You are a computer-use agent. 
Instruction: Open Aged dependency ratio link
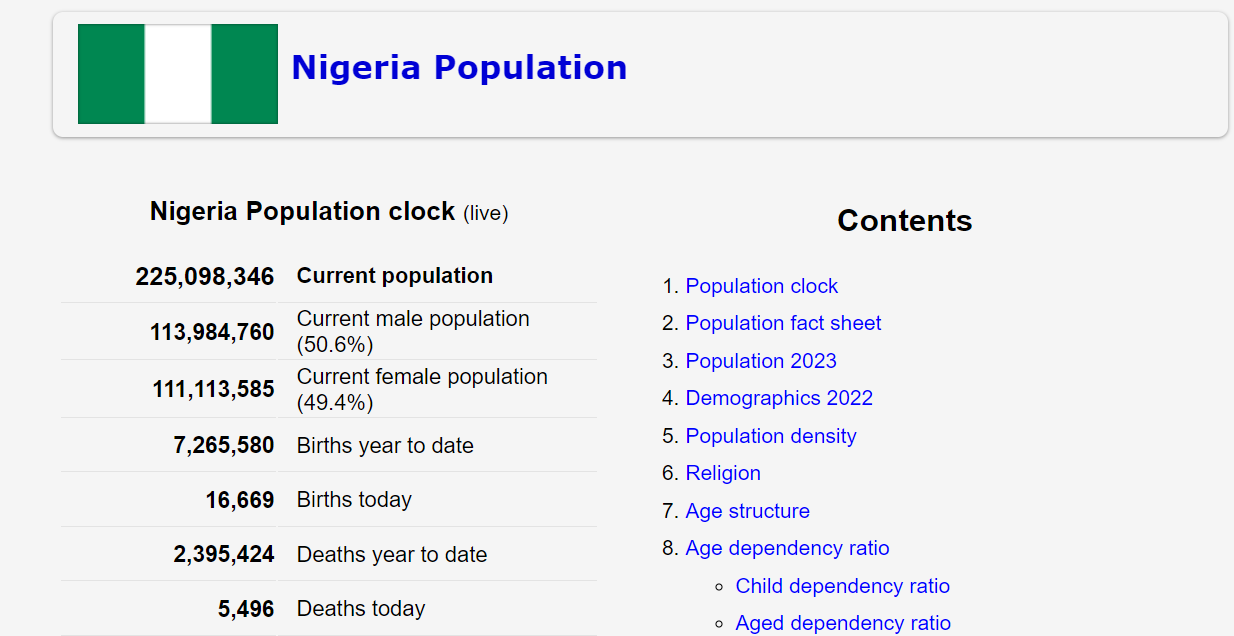pyautogui.click(x=842, y=623)
